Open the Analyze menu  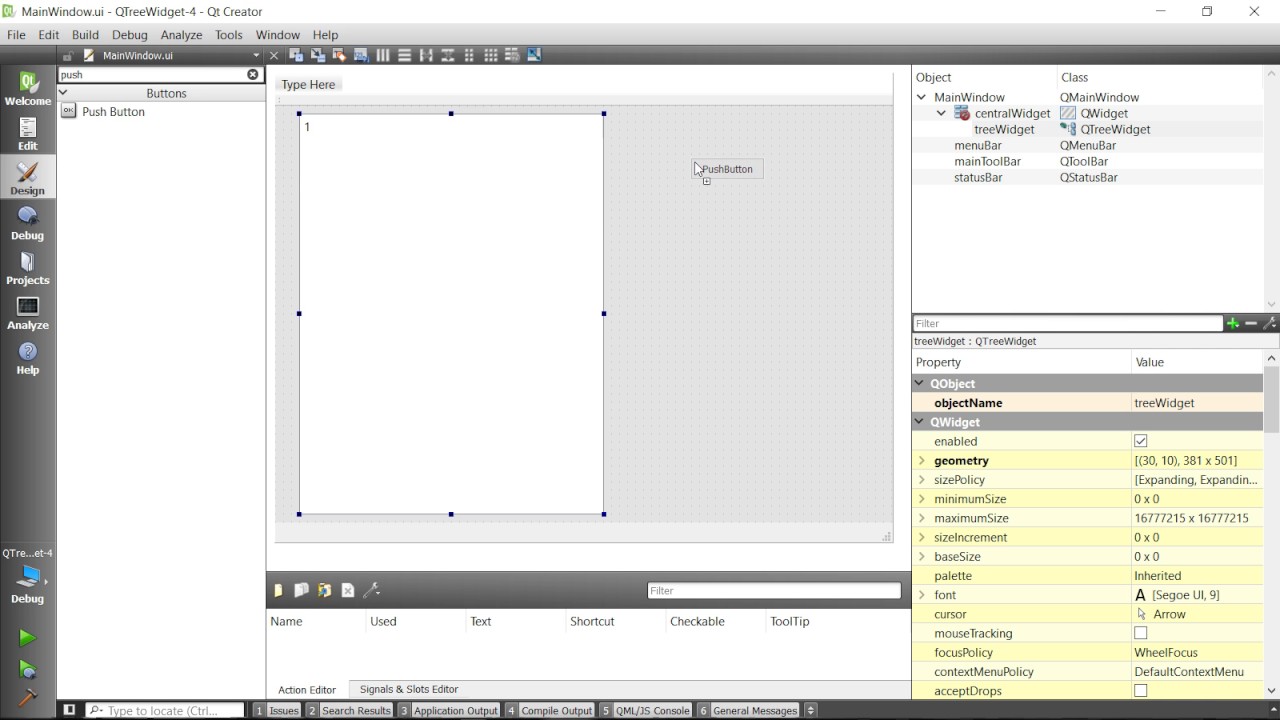(x=181, y=34)
